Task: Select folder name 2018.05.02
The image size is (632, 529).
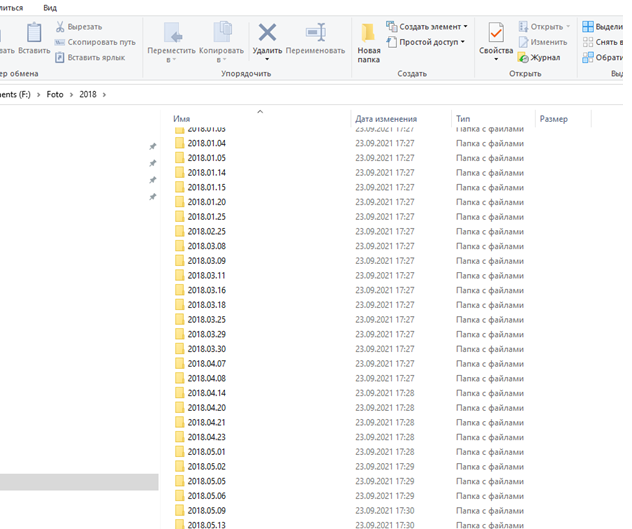Action: [206, 467]
